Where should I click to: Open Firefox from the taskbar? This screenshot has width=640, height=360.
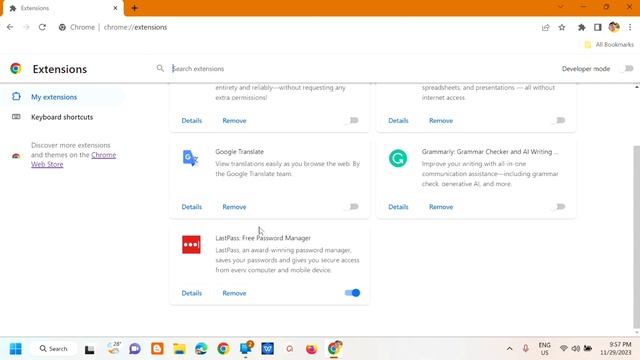tap(311, 349)
